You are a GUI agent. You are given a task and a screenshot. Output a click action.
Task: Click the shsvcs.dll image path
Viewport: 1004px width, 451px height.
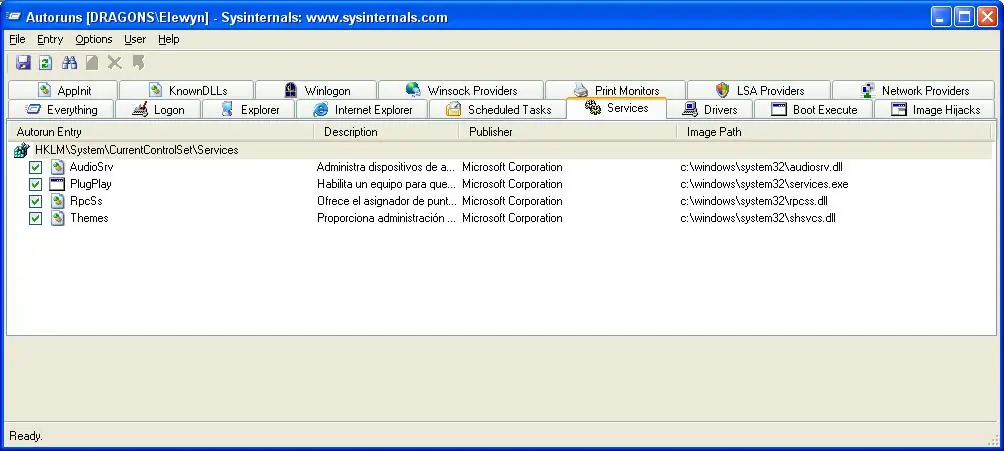(x=757, y=218)
